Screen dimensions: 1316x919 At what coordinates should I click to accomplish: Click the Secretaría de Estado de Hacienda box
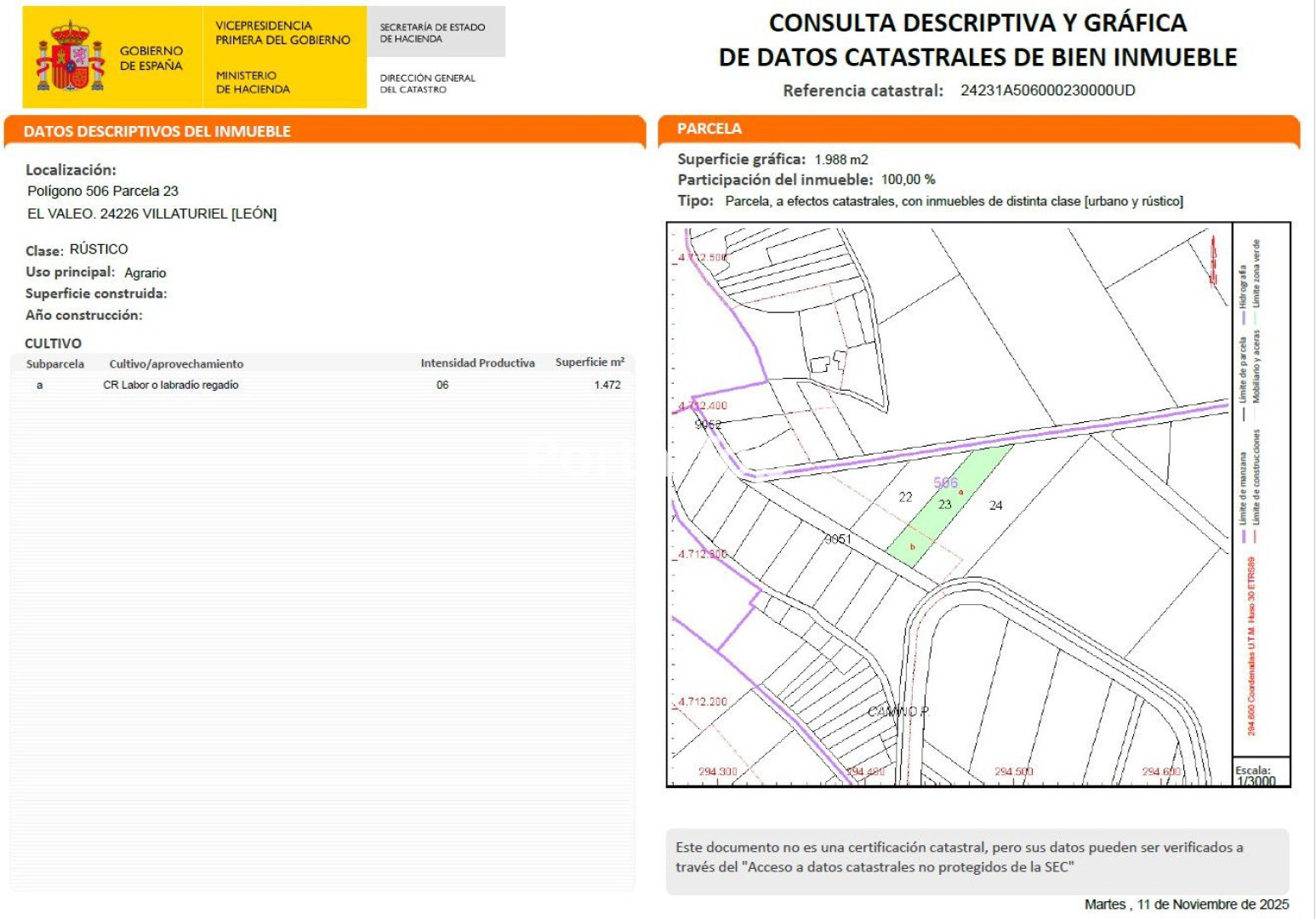(x=435, y=32)
